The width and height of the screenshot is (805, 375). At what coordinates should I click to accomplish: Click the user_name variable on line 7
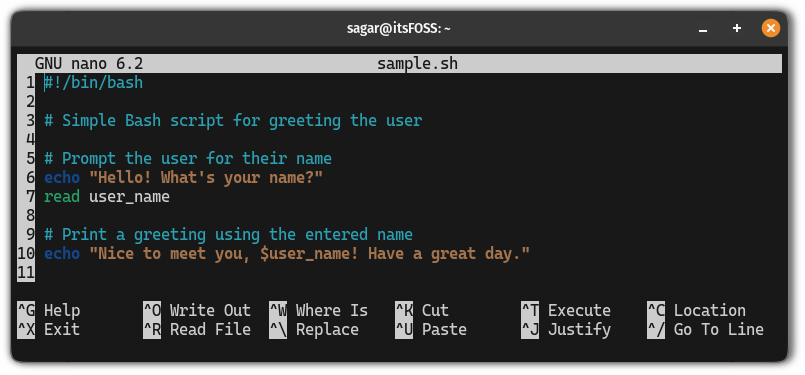pos(129,197)
